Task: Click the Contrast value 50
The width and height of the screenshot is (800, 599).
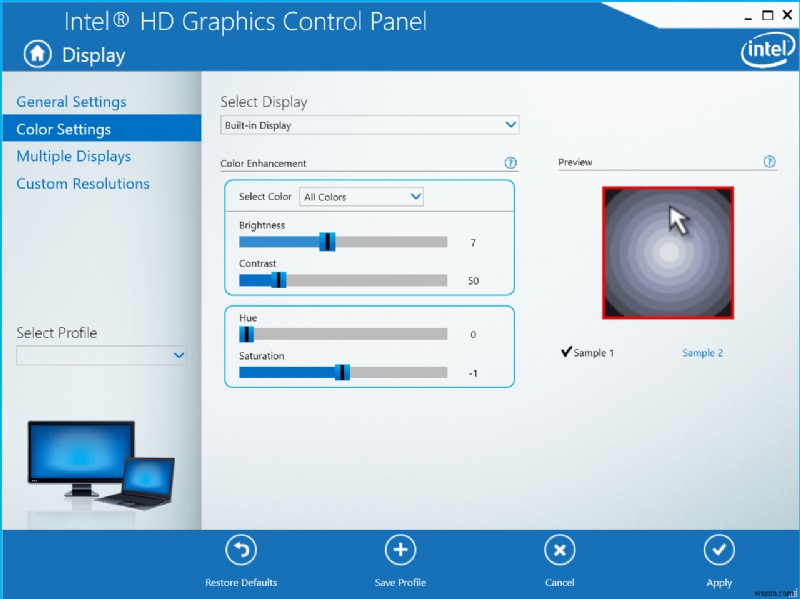Action: click(x=473, y=281)
